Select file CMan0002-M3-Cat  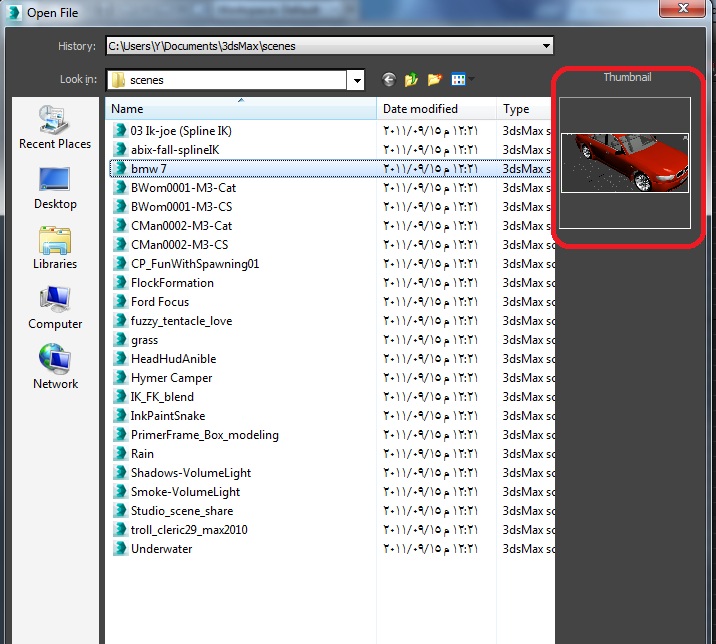click(181, 226)
